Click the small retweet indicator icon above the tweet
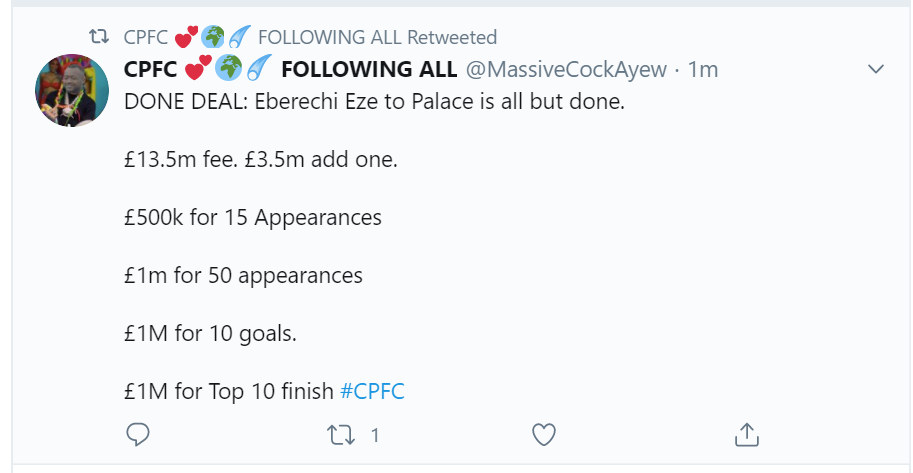 point(99,37)
